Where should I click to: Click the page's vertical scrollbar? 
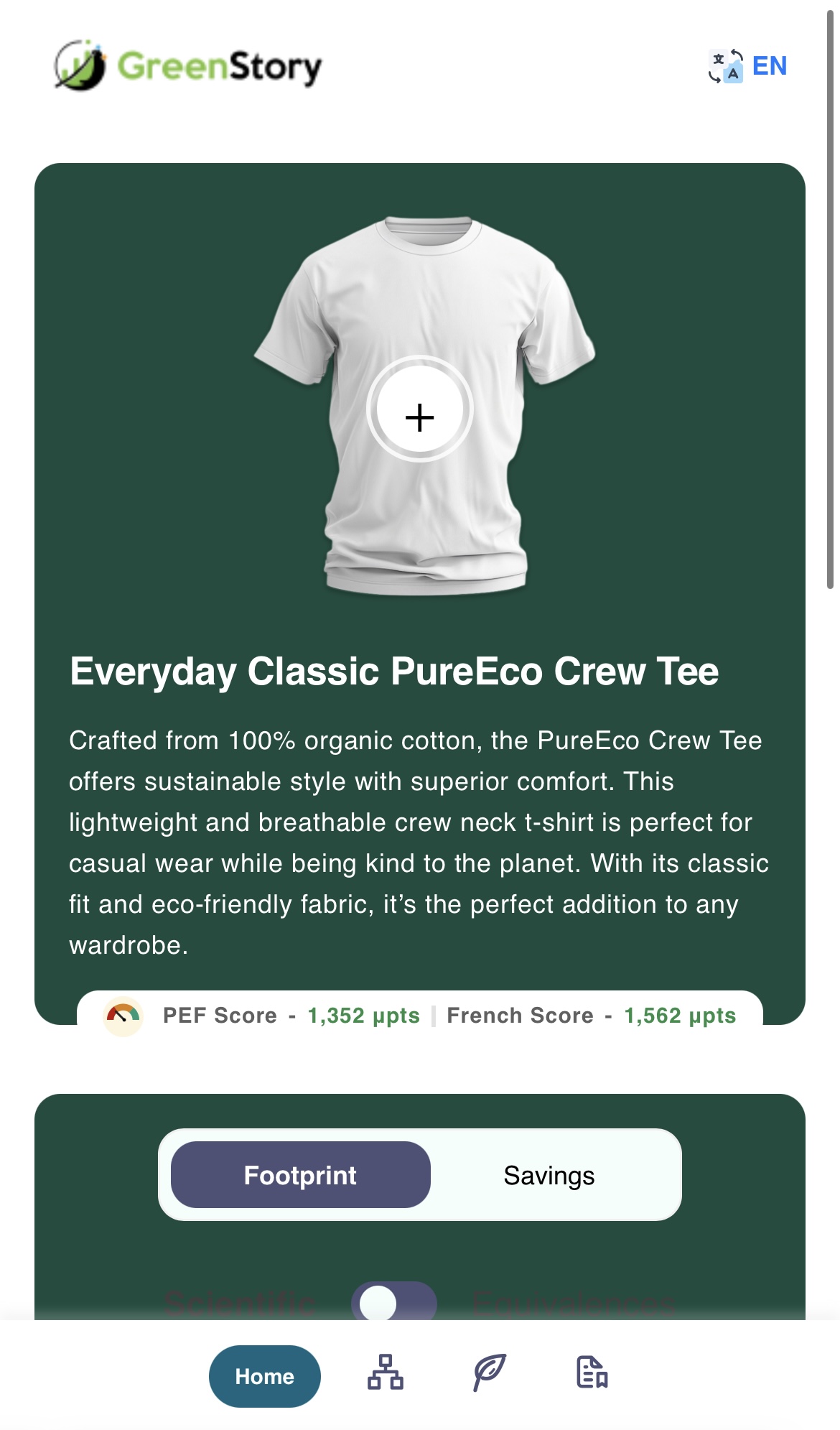[x=830, y=298]
